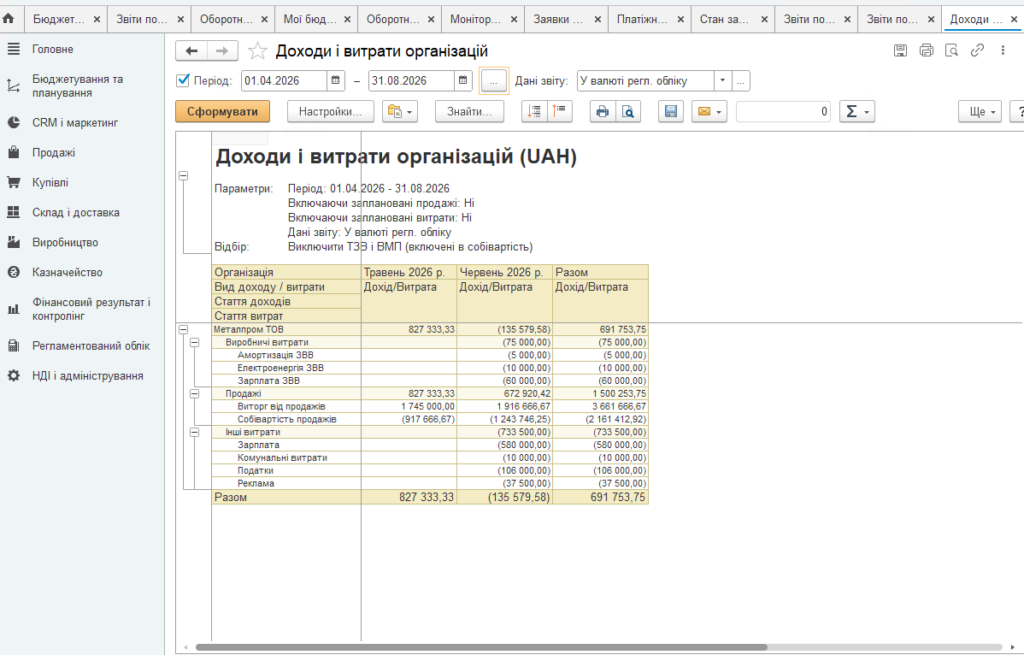The image size is (1024, 655).
Task: Open Виробництво section
Action: point(65,242)
